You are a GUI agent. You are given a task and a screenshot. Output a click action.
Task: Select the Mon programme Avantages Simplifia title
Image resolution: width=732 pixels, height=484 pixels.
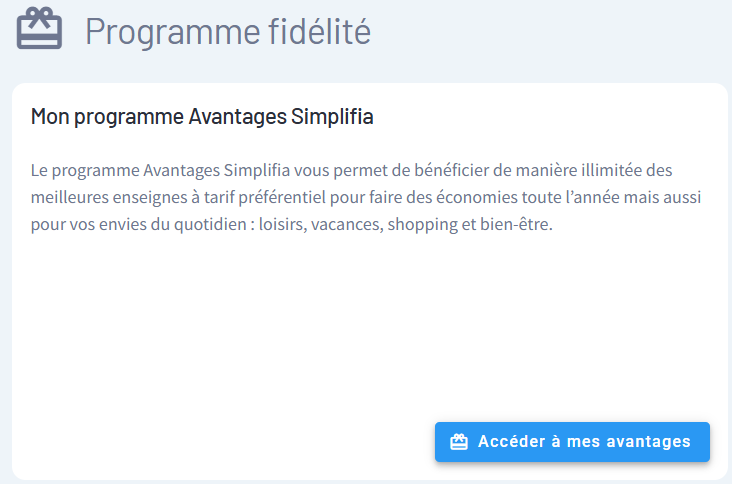click(x=202, y=117)
